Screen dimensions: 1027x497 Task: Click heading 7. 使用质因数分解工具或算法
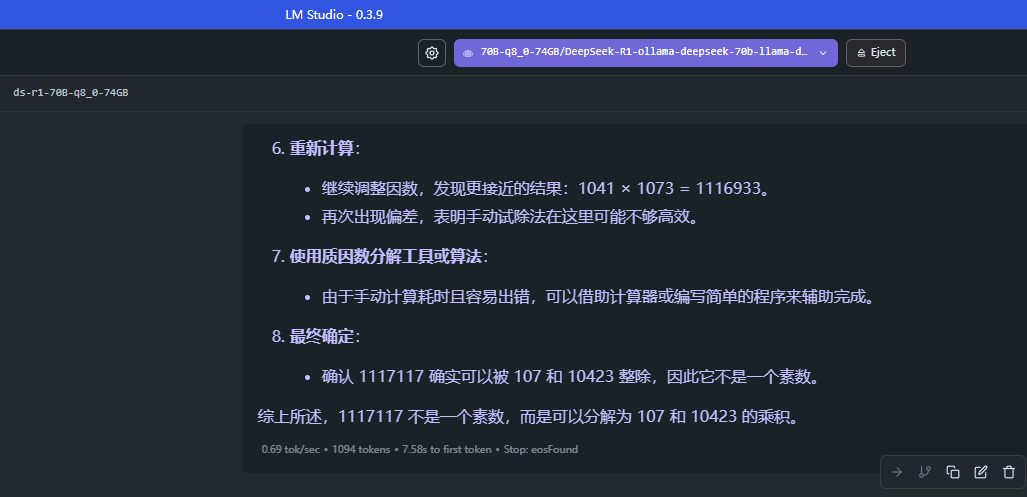380,257
